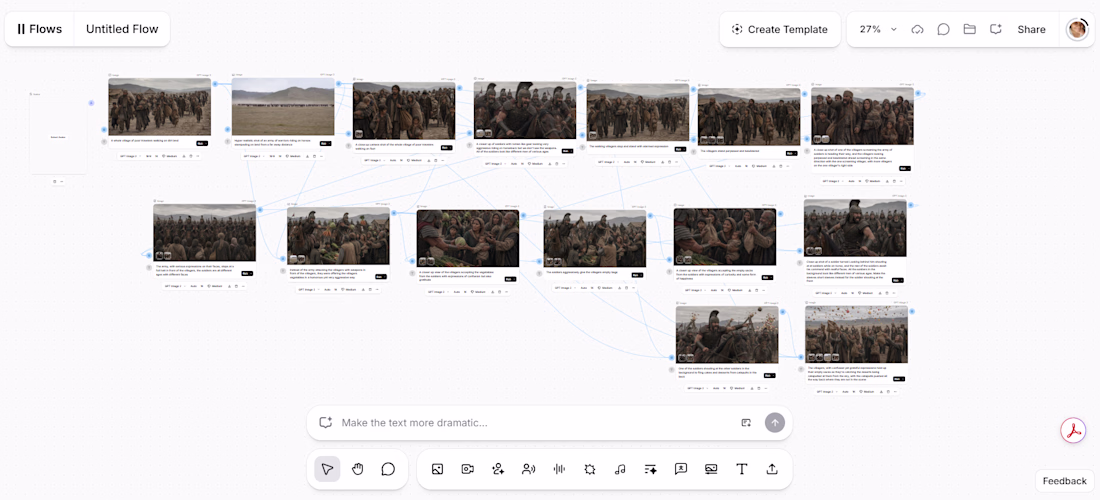Click the Untitled Flow title
1100x500 pixels.
point(122,29)
